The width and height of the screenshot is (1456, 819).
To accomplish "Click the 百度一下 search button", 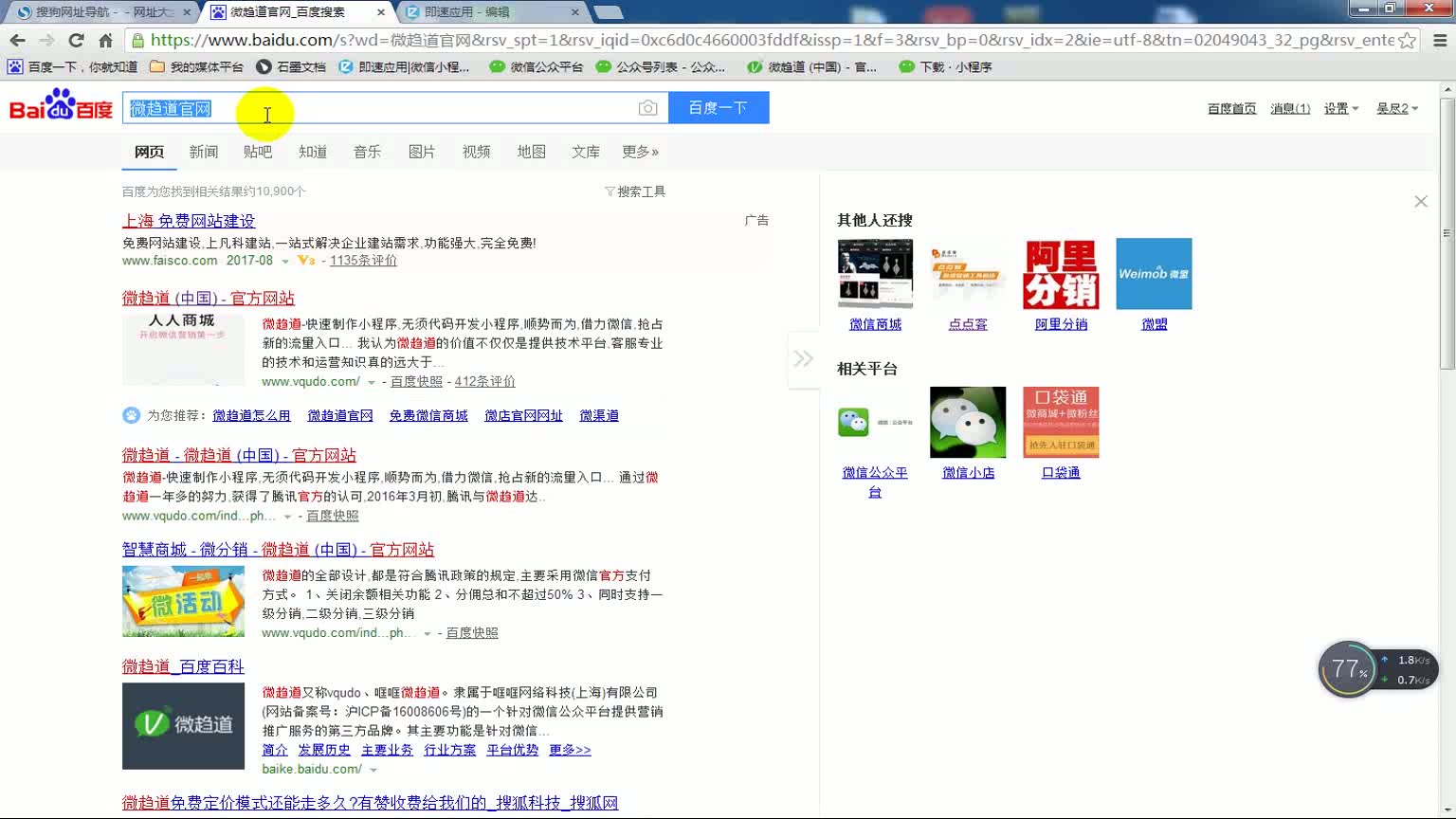I will [x=719, y=108].
